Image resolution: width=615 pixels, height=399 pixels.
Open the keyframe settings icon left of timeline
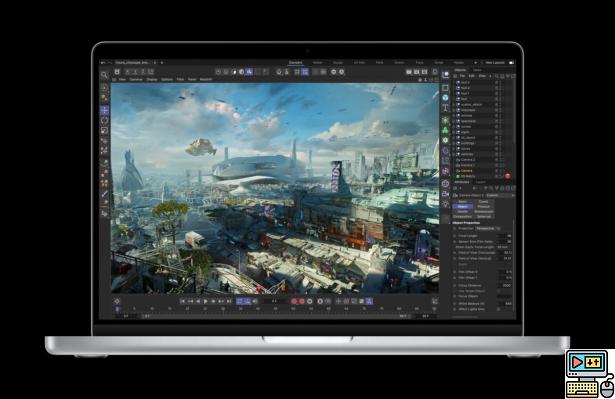pos(116,301)
